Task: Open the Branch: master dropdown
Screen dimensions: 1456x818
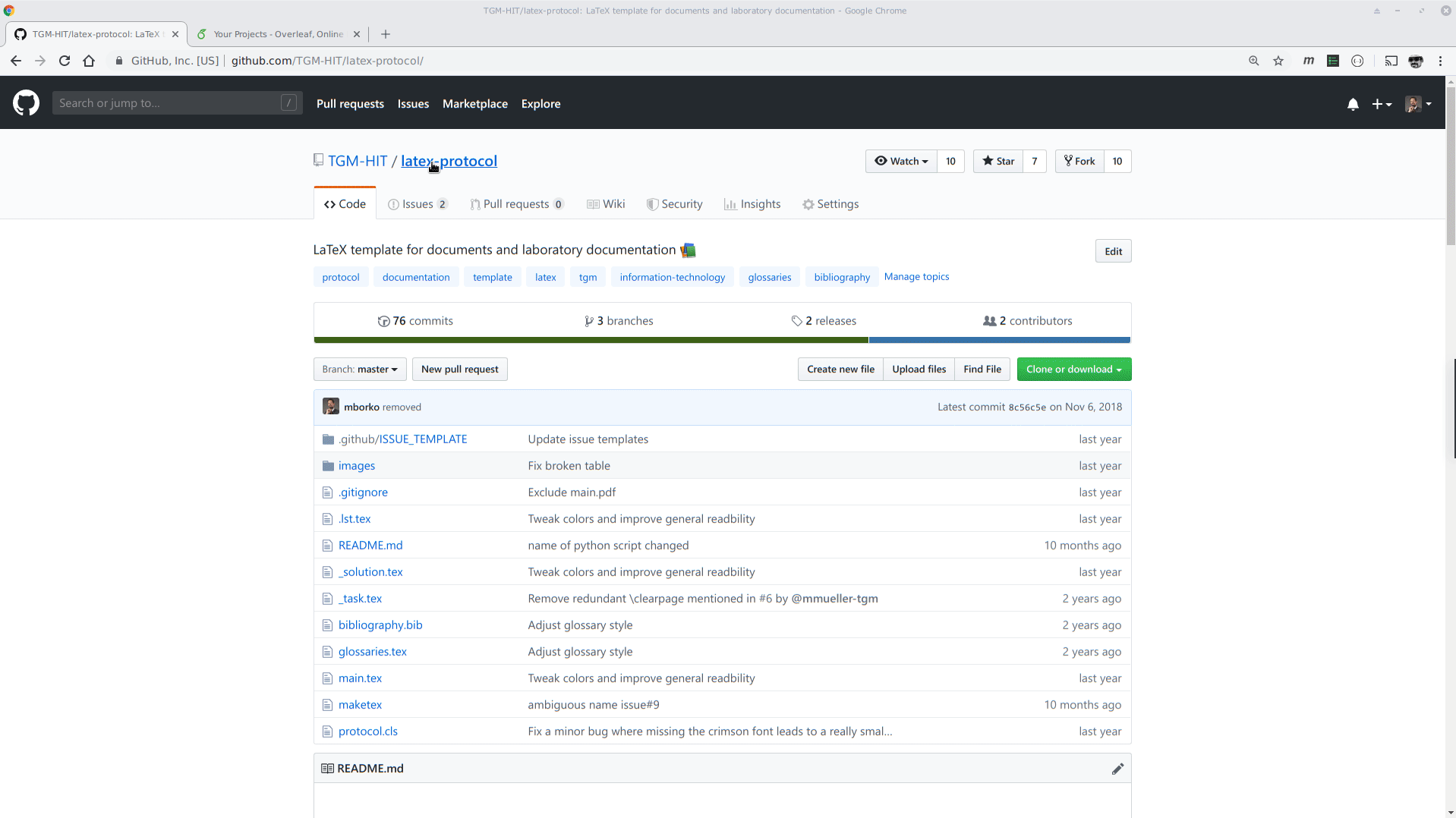Action: click(359, 369)
